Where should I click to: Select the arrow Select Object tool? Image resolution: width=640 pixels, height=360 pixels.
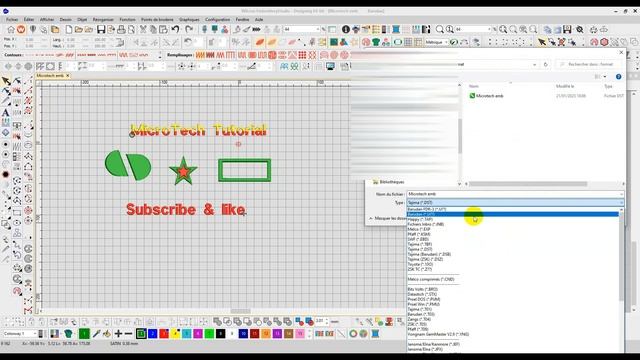6,81
